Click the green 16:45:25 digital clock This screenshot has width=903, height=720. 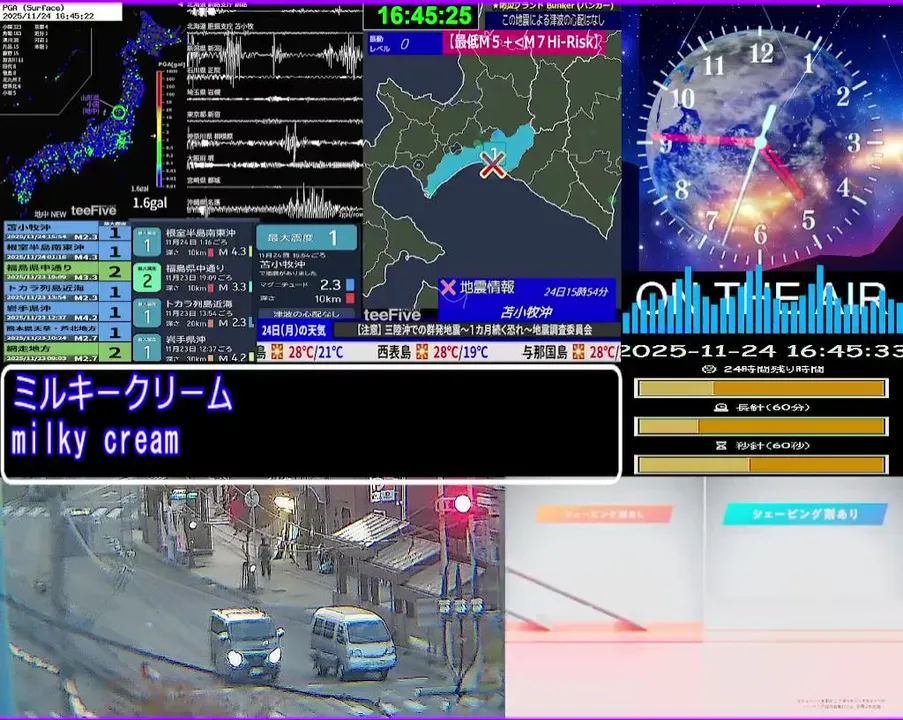pyautogui.click(x=424, y=16)
